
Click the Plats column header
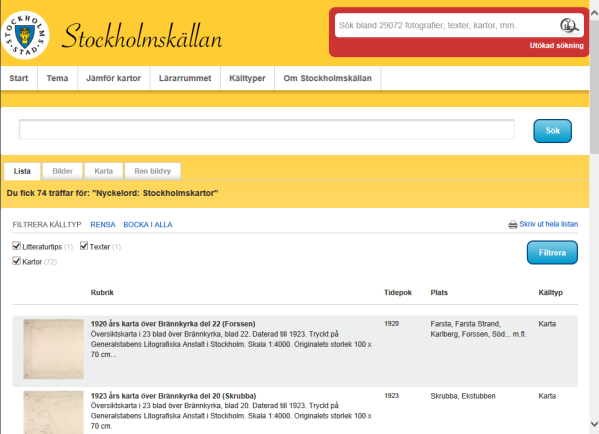pyautogui.click(x=439, y=293)
